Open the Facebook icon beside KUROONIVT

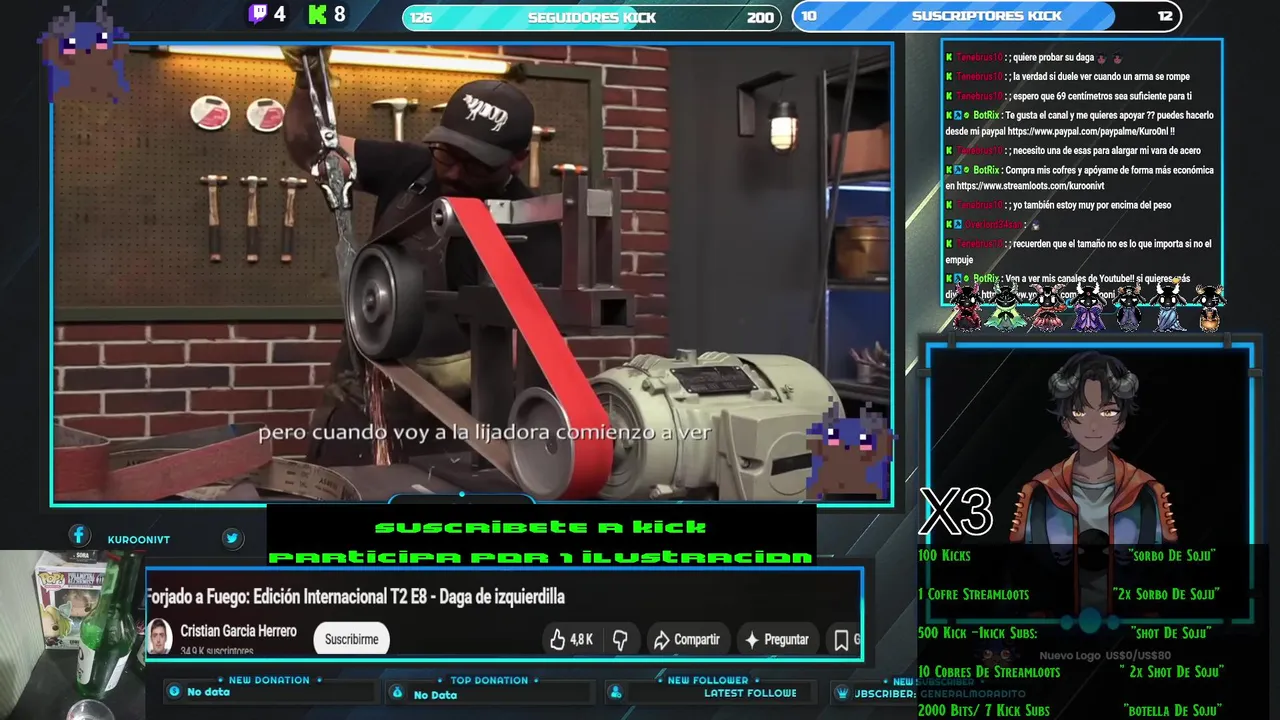pyautogui.click(x=79, y=536)
